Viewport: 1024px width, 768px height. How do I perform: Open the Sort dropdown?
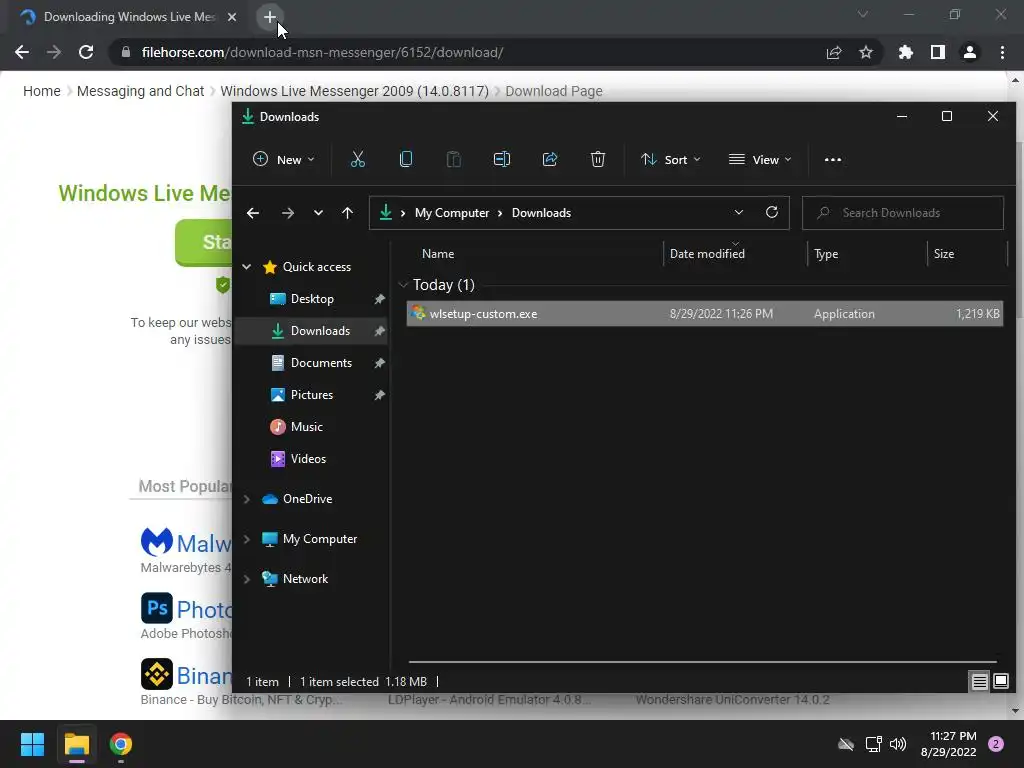[x=671, y=160]
